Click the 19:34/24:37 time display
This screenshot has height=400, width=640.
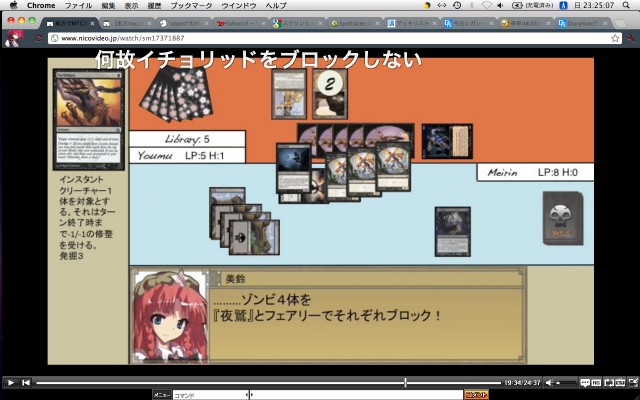522,382
